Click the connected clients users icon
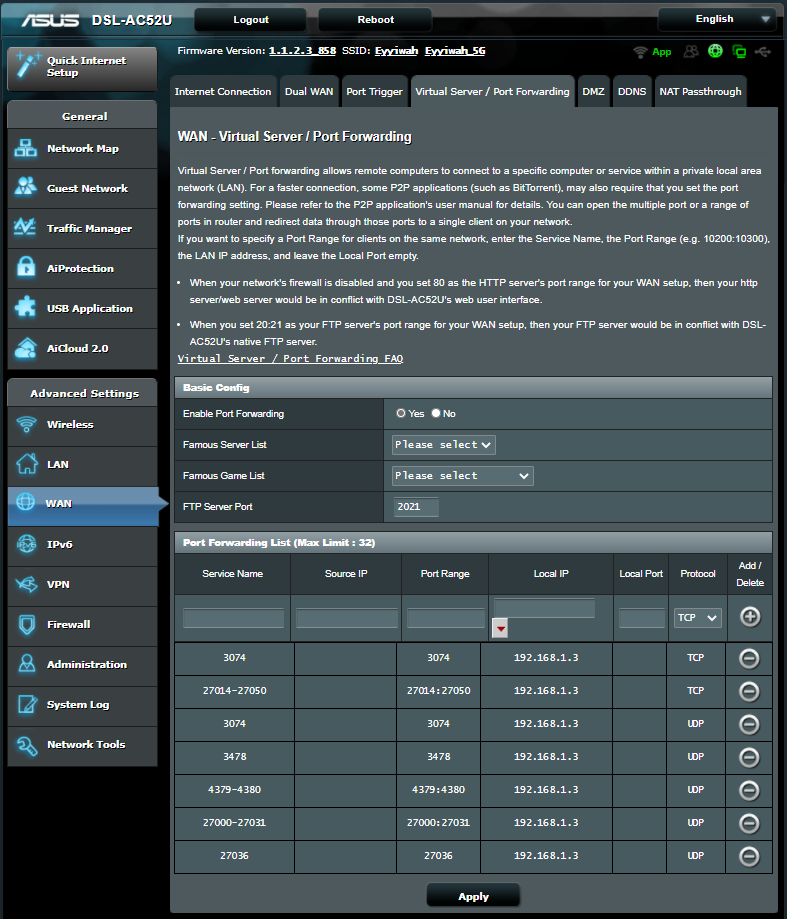 coord(691,52)
